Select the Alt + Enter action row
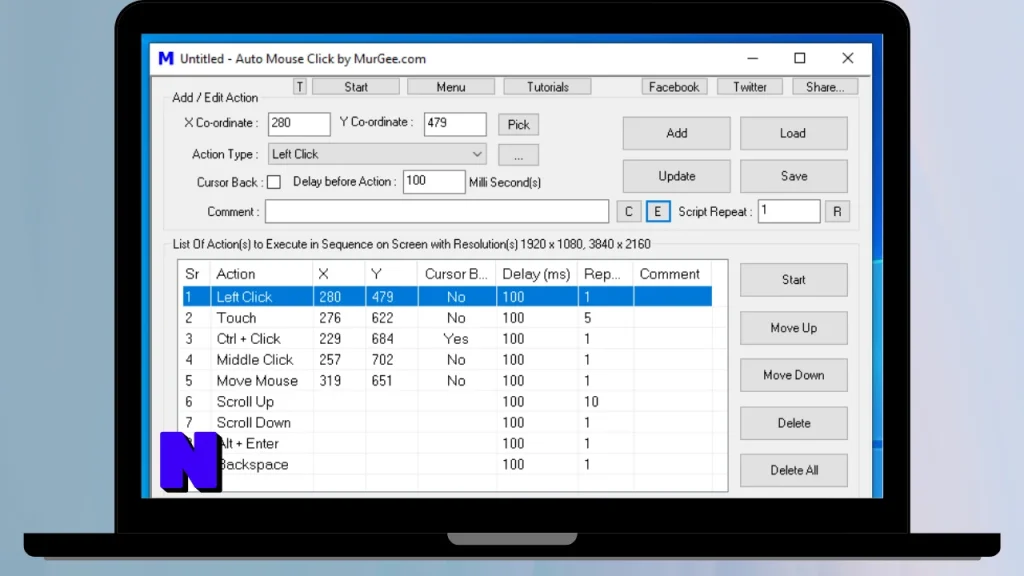This screenshot has height=576, width=1024. 447,443
